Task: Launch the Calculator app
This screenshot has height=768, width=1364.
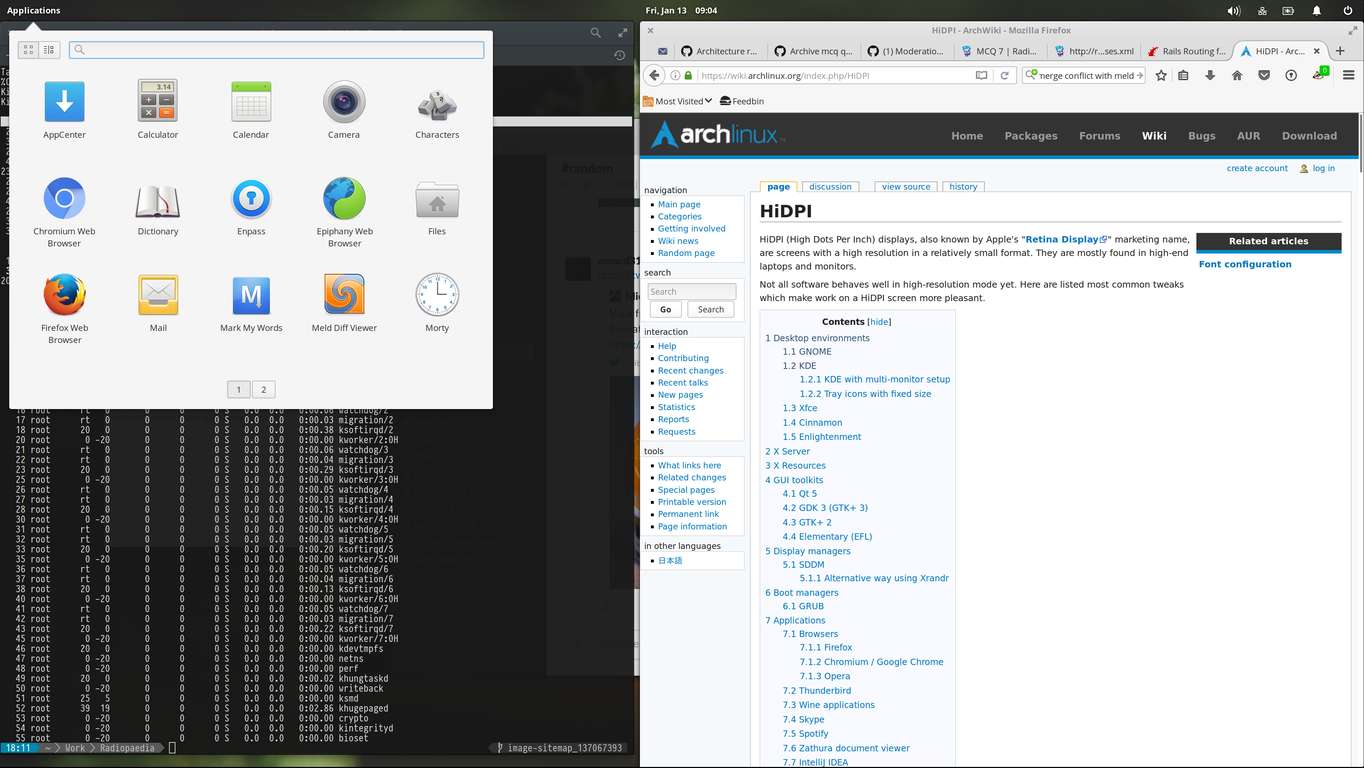Action: (x=158, y=109)
